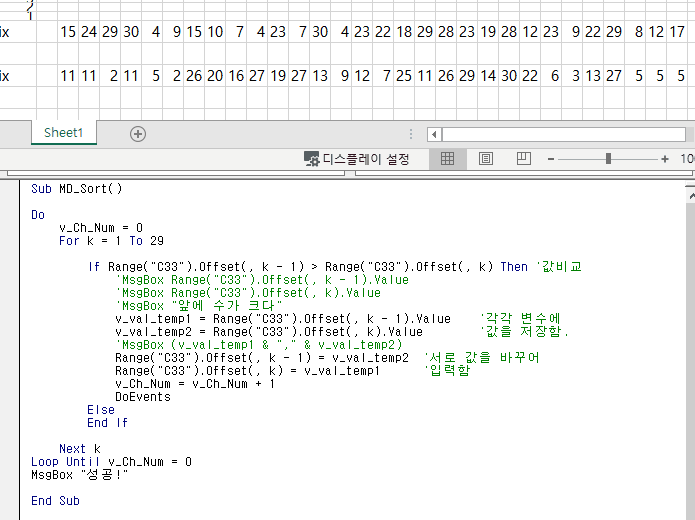Switch to Page Layout view

pos(486,159)
